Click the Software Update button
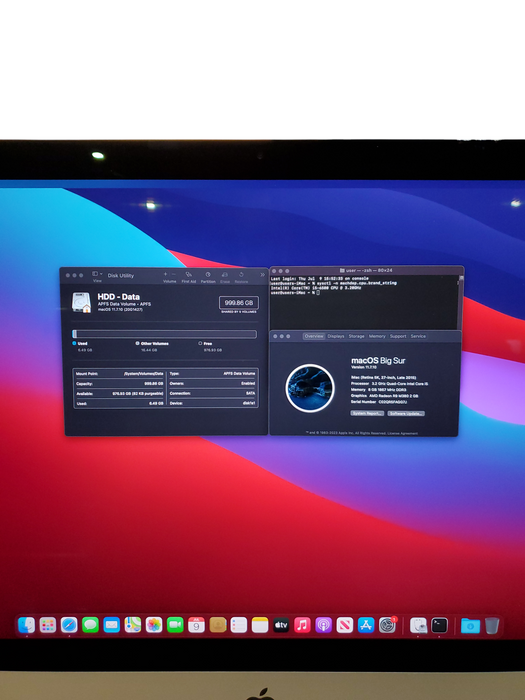This screenshot has width=525, height=700. 406,413
